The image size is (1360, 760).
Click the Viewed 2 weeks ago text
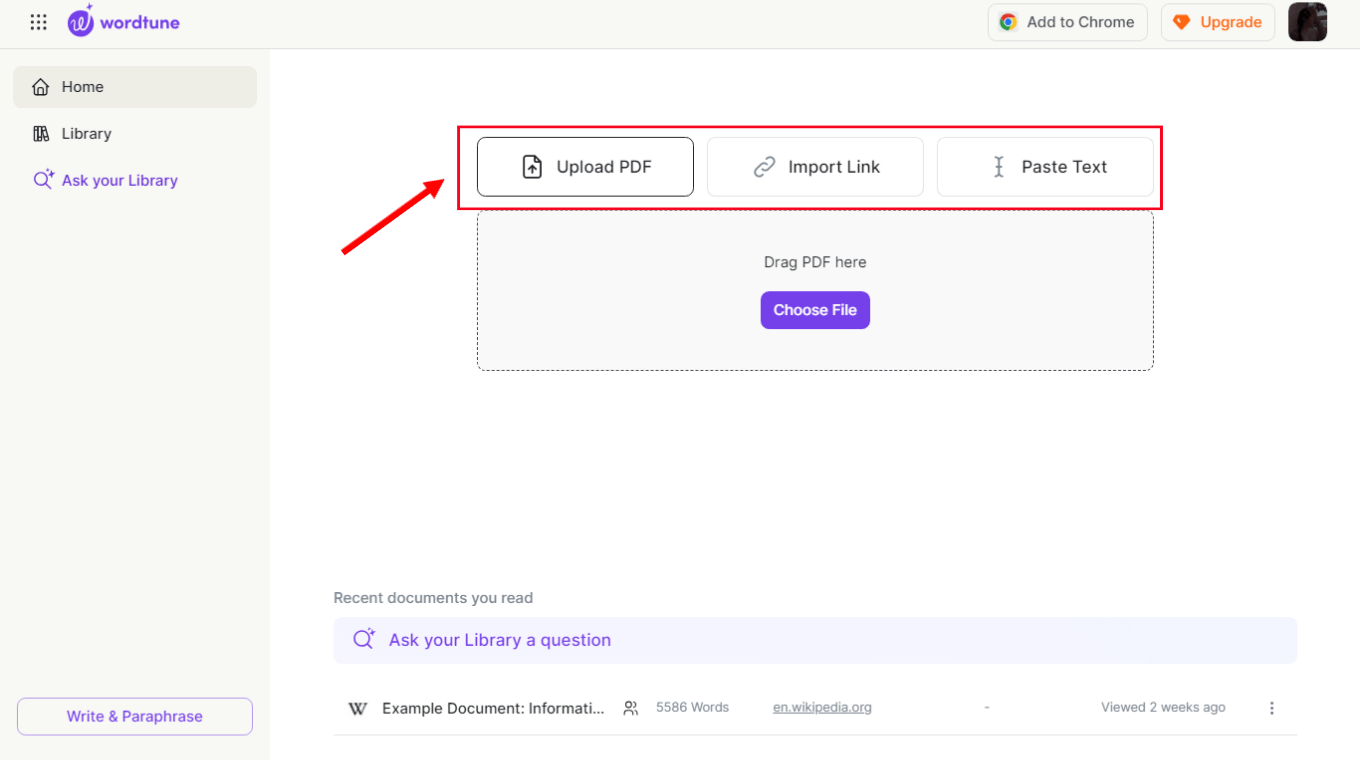[1163, 707]
